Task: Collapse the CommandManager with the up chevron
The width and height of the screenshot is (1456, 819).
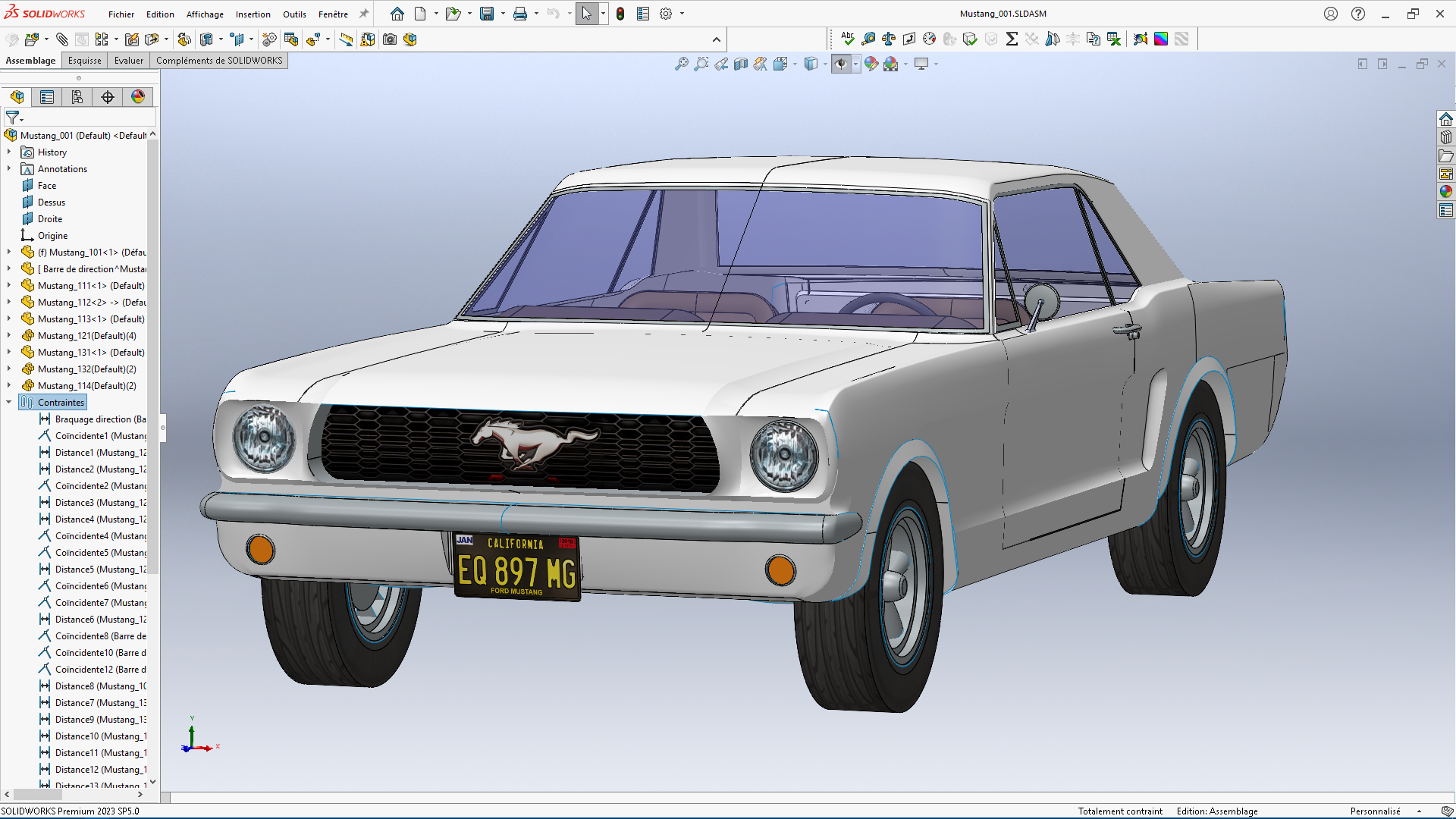Action: 717,39
